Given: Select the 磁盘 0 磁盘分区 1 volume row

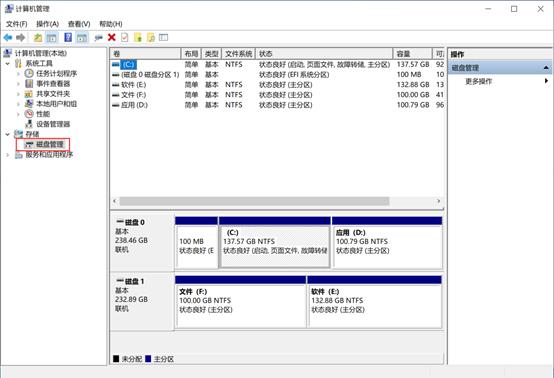Looking at the screenshot, I should tap(277, 75).
